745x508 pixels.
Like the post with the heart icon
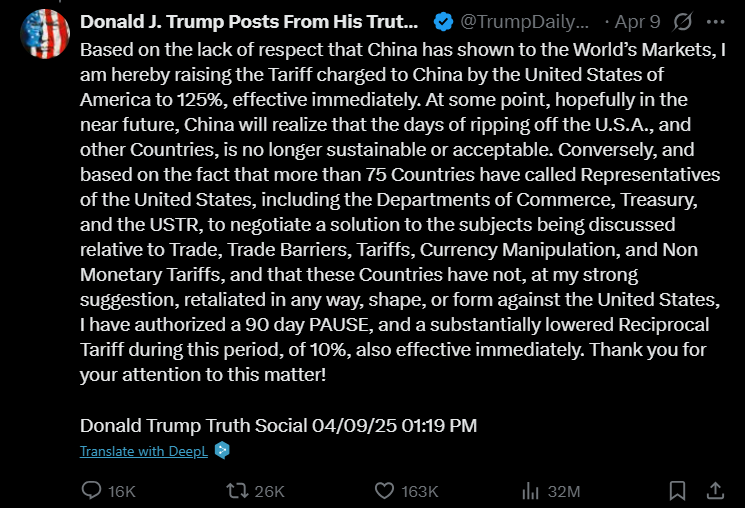point(385,490)
